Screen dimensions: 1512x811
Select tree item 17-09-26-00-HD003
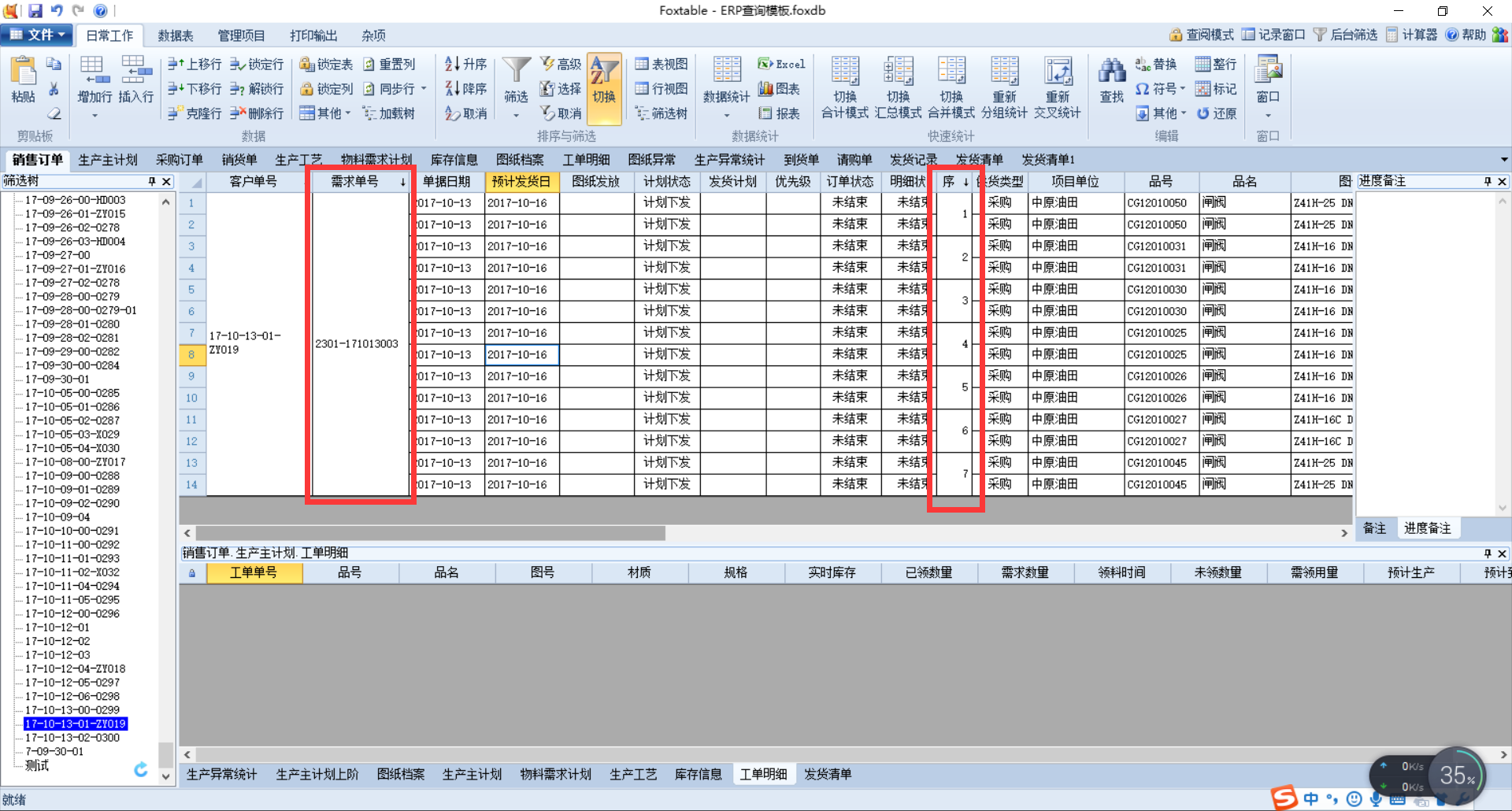75,200
